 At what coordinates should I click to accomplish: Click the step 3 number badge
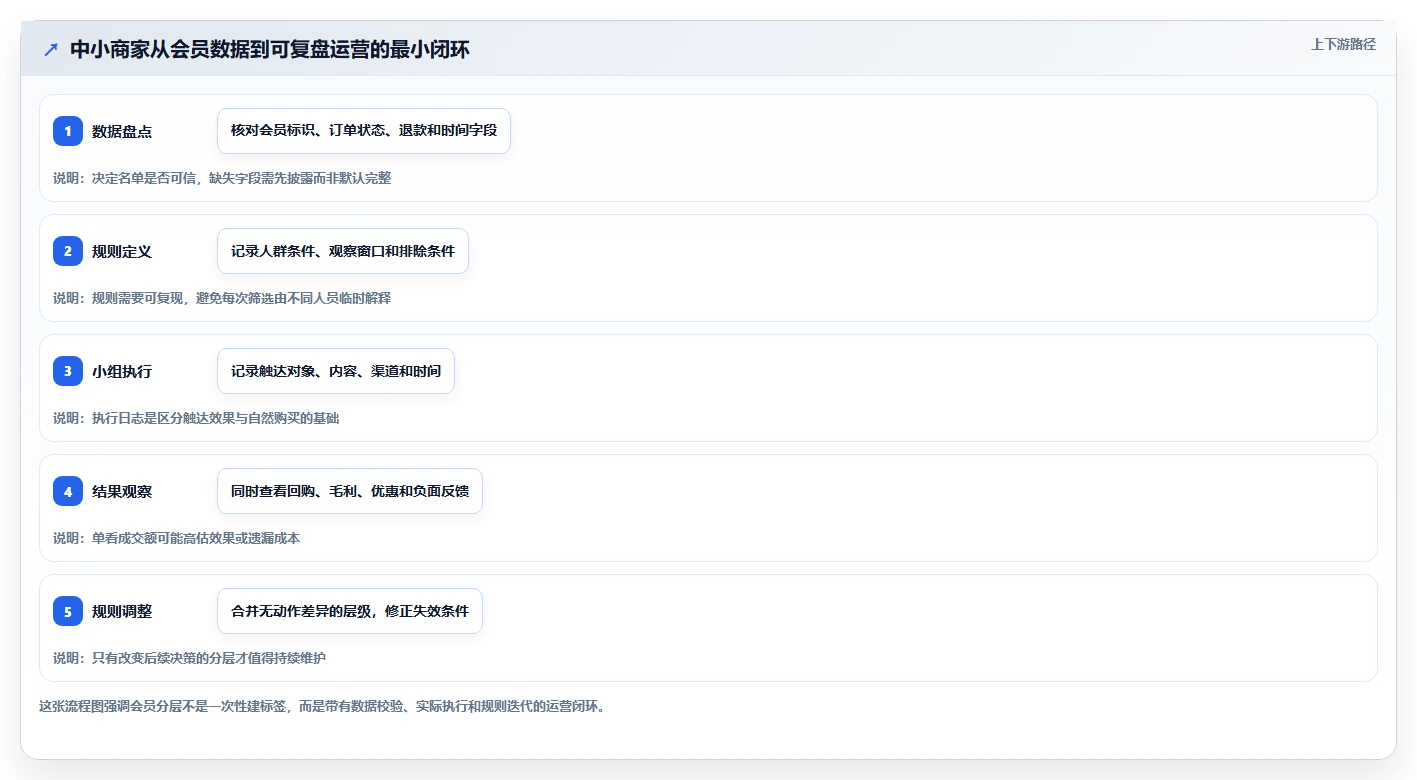68,371
